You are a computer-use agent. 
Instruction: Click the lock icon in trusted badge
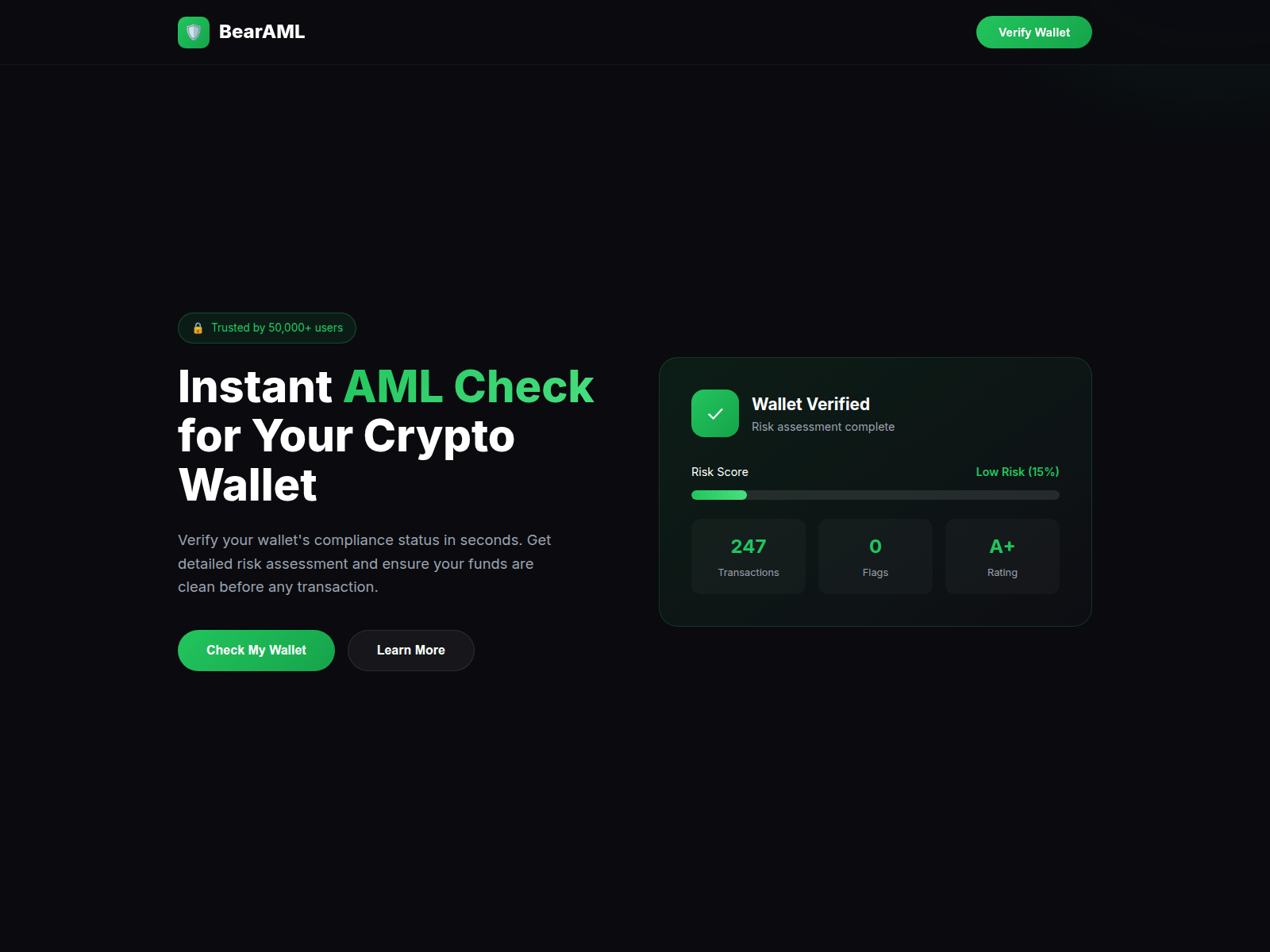pos(198,328)
